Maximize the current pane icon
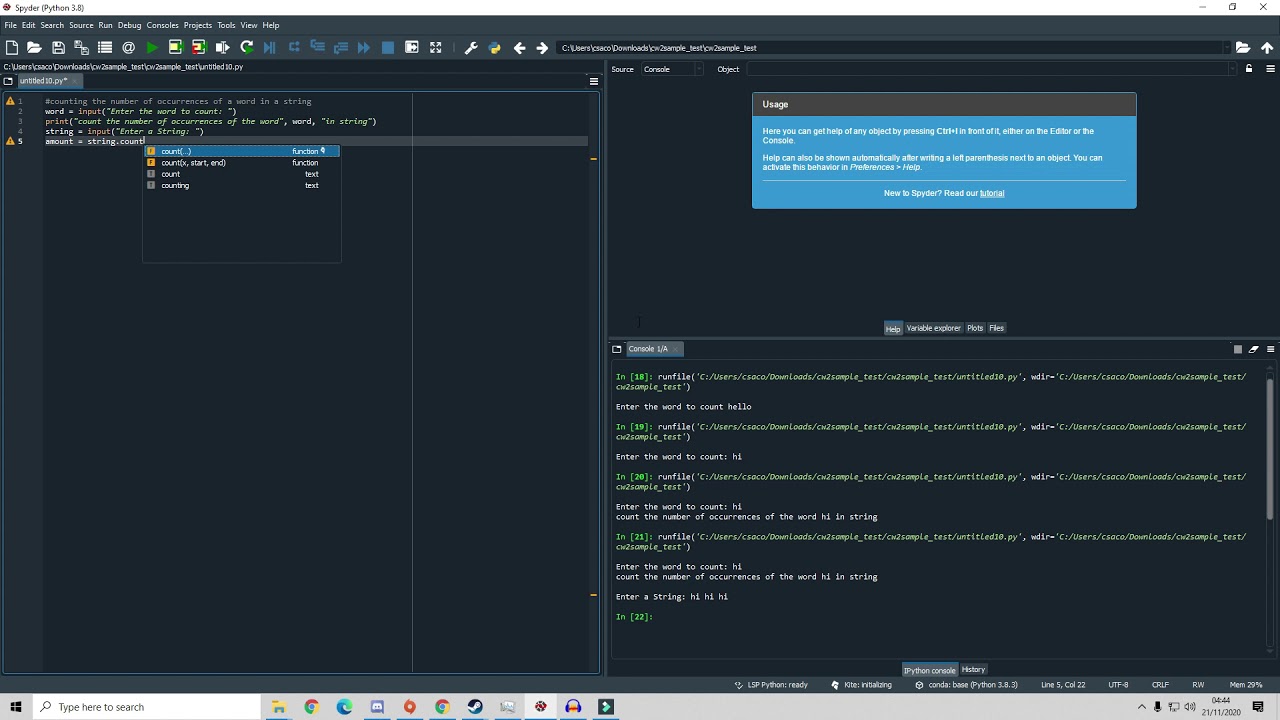 tap(436, 47)
